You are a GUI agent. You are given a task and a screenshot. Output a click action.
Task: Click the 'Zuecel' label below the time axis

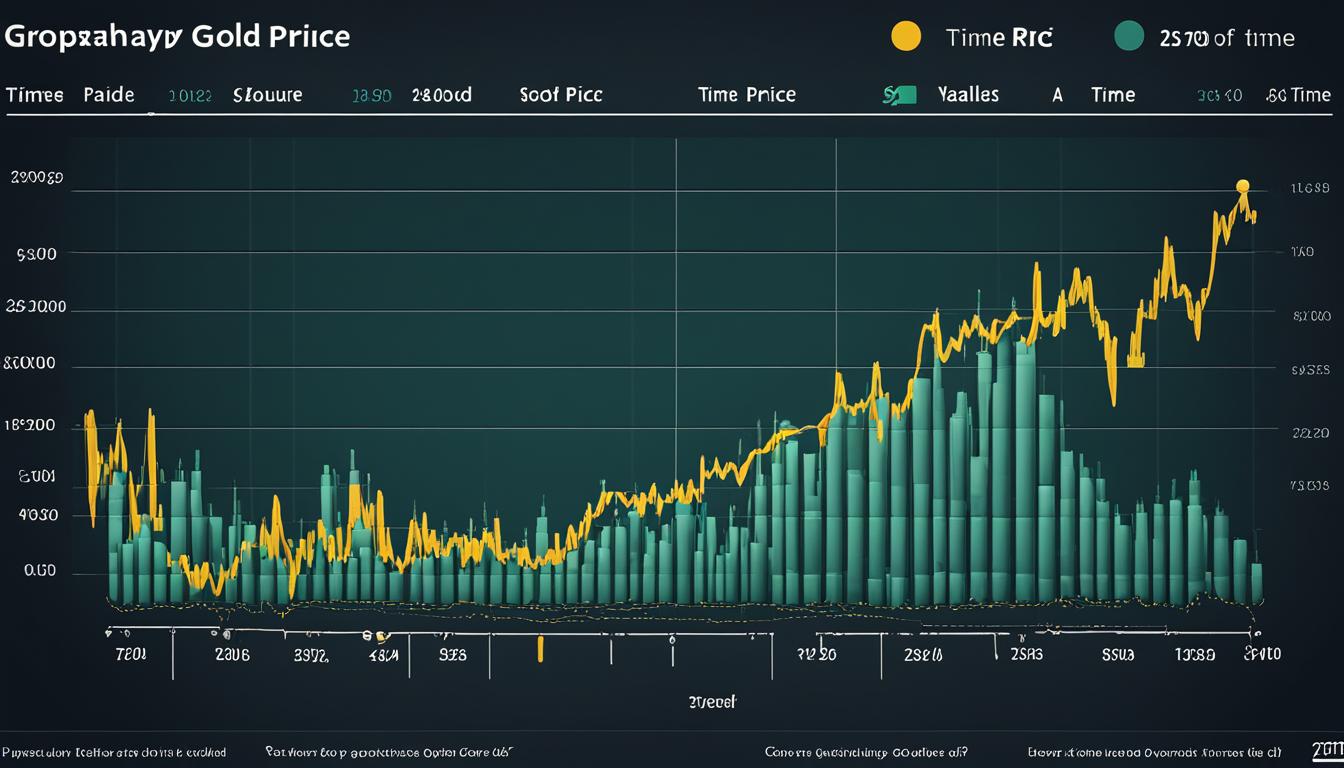[712, 702]
